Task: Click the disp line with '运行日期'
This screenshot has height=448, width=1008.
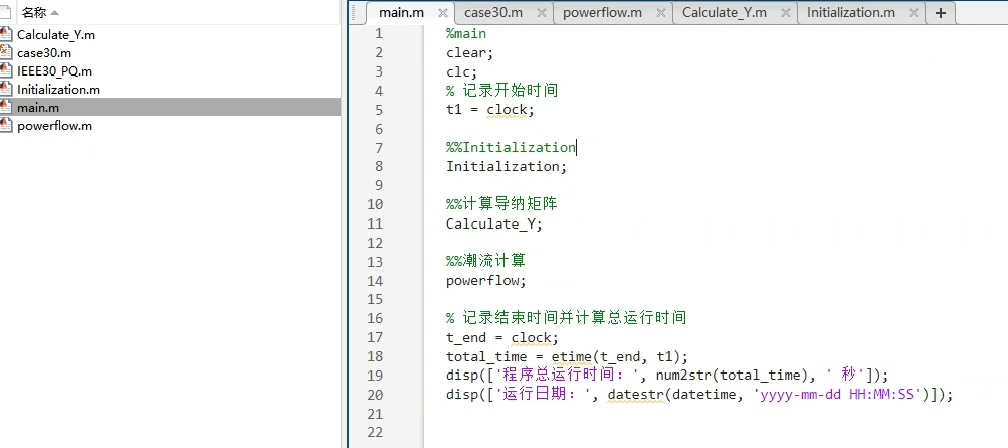Action: [x=699, y=395]
